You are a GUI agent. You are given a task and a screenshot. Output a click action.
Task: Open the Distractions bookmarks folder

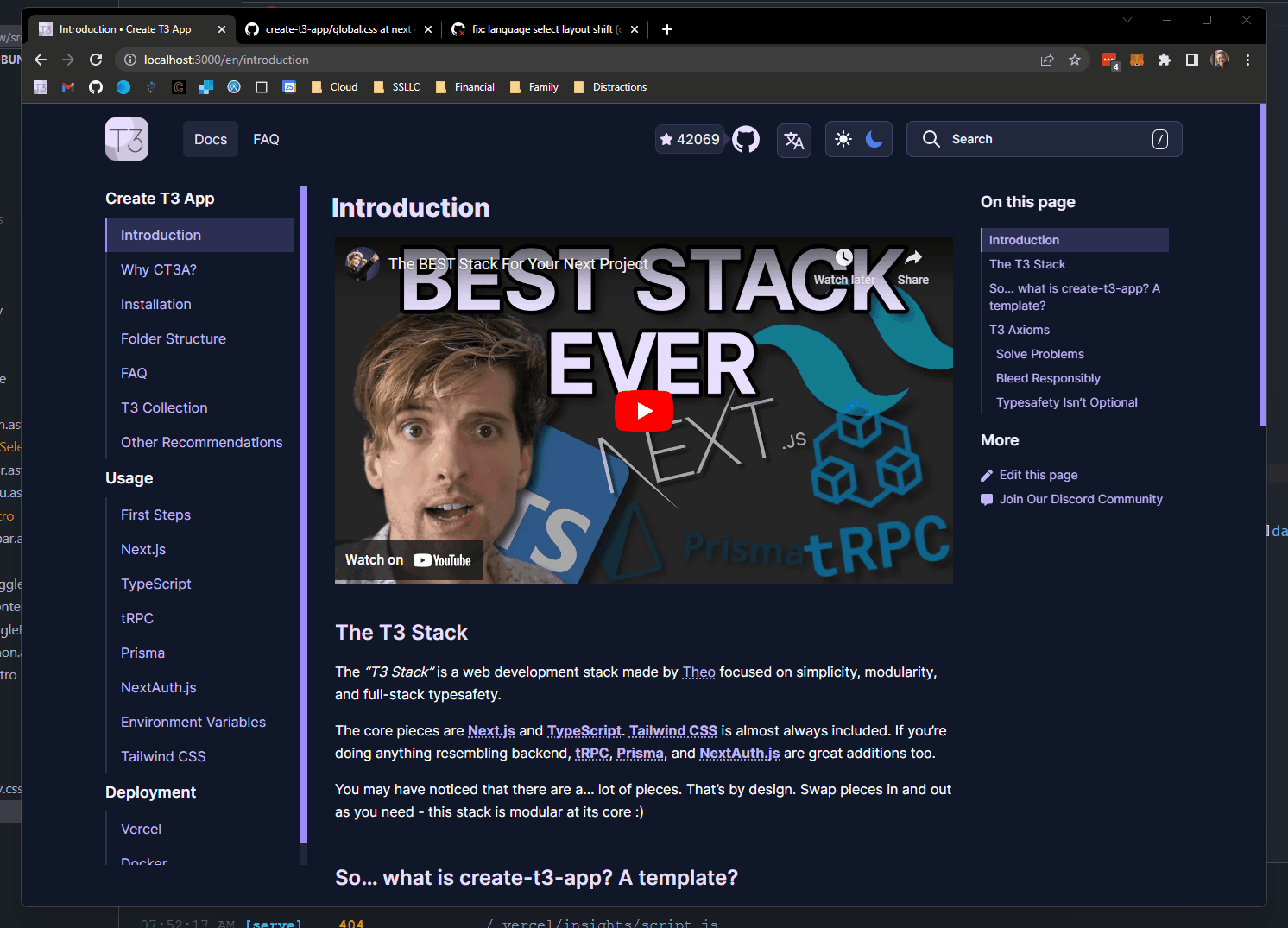point(610,87)
